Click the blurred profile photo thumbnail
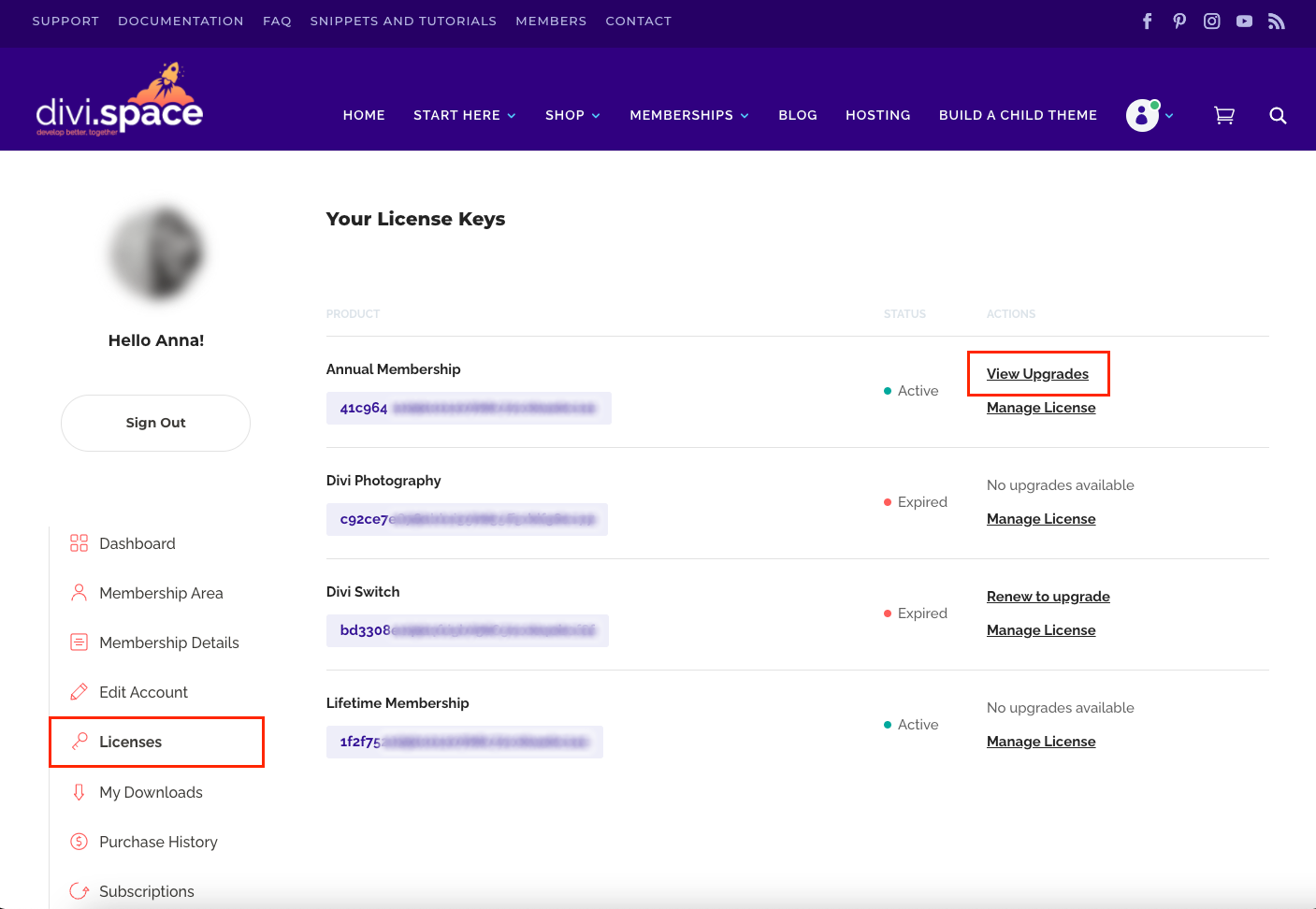Screen dimensions: 1316x909 tap(156, 253)
